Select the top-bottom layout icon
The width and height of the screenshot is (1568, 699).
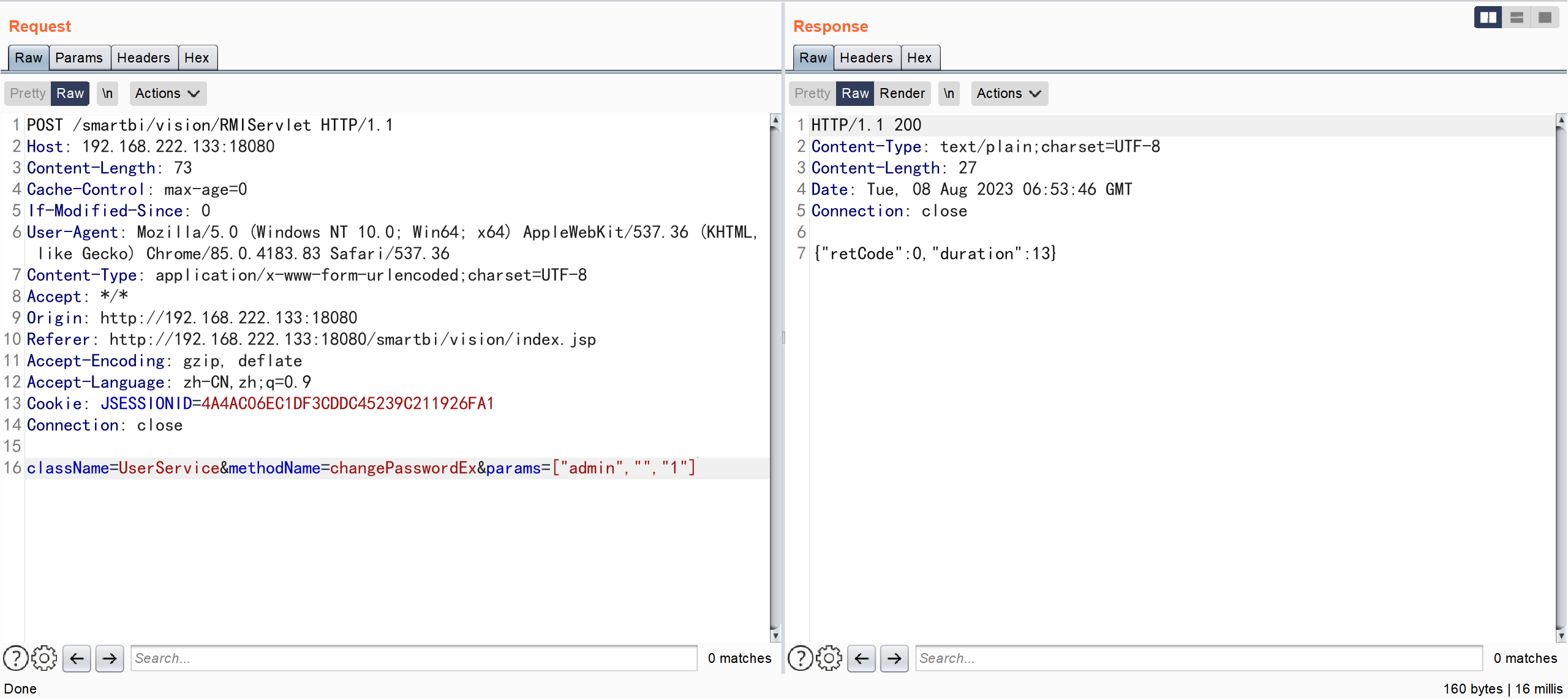point(1517,18)
